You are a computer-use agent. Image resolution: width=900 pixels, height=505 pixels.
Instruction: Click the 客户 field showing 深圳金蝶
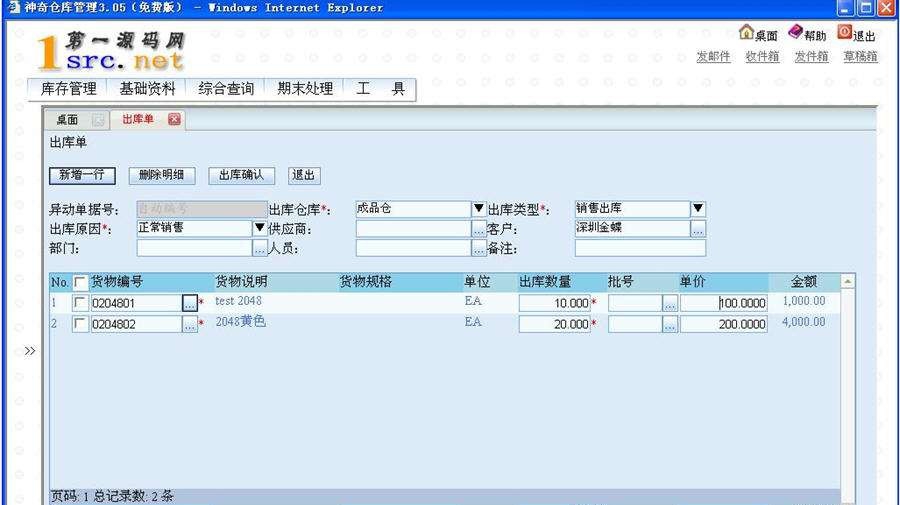(633, 228)
